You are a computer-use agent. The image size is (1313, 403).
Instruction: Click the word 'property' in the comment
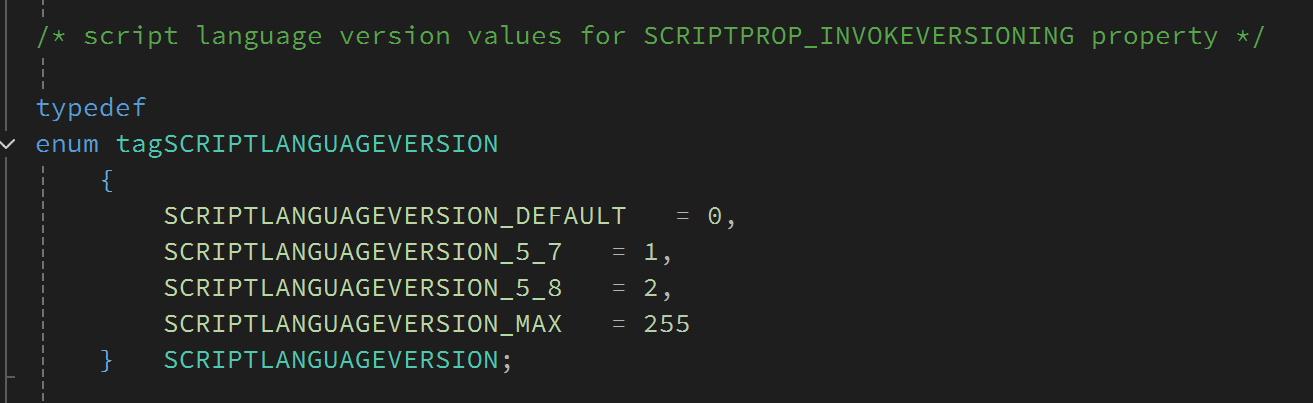point(1155,37)
